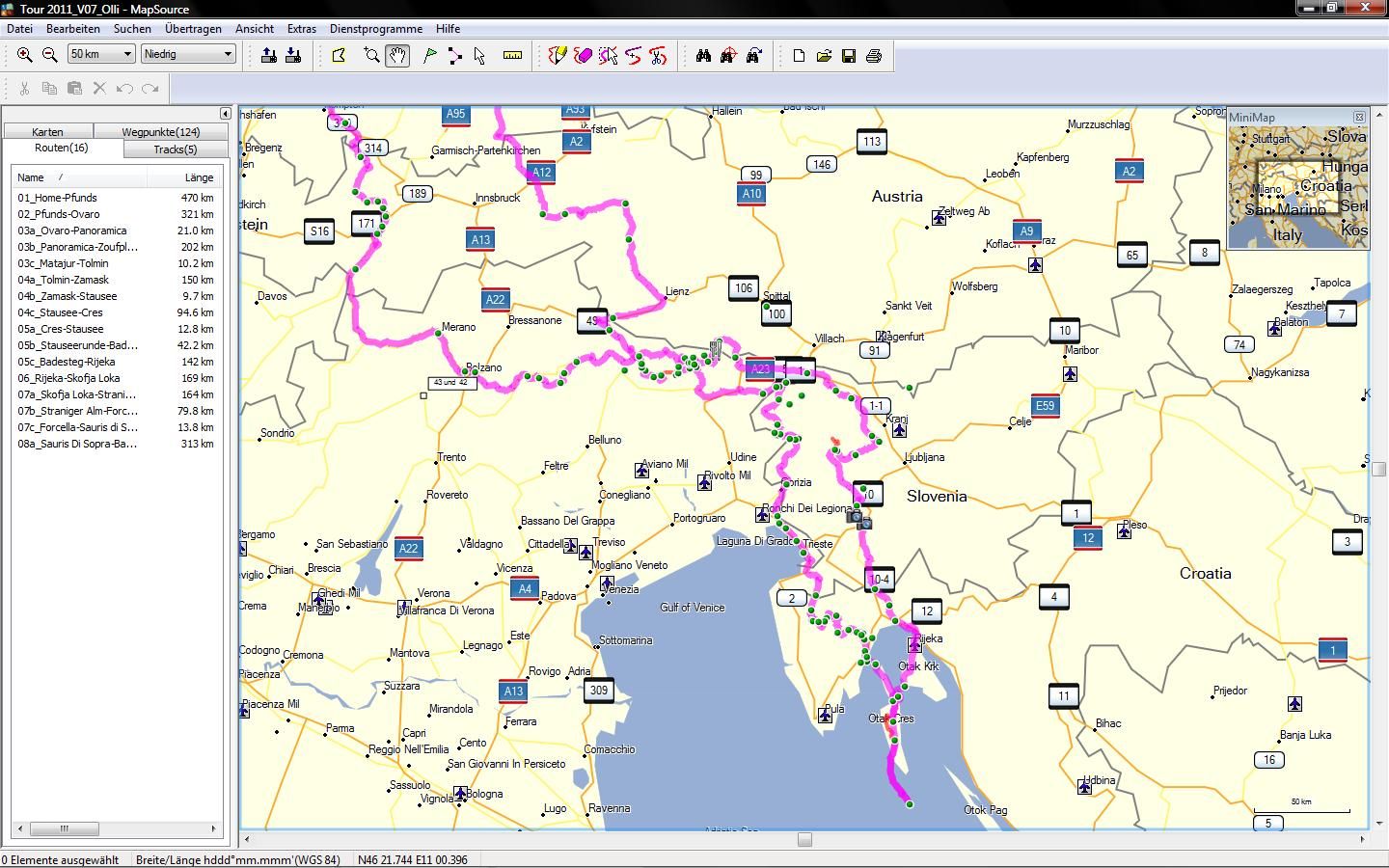Select route 04c_Stausee-Cres in list
This screenshot has width=1389, height=868.
(60, 312)
